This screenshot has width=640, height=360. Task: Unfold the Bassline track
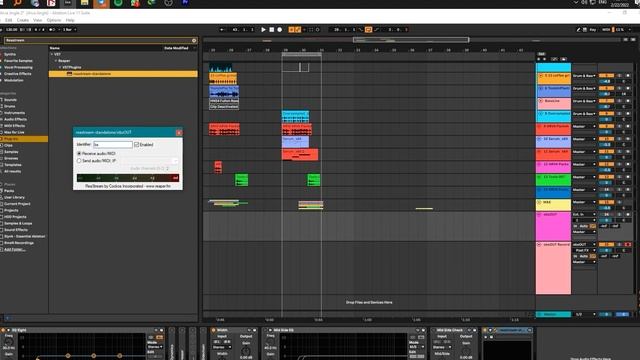coord(540,101)
